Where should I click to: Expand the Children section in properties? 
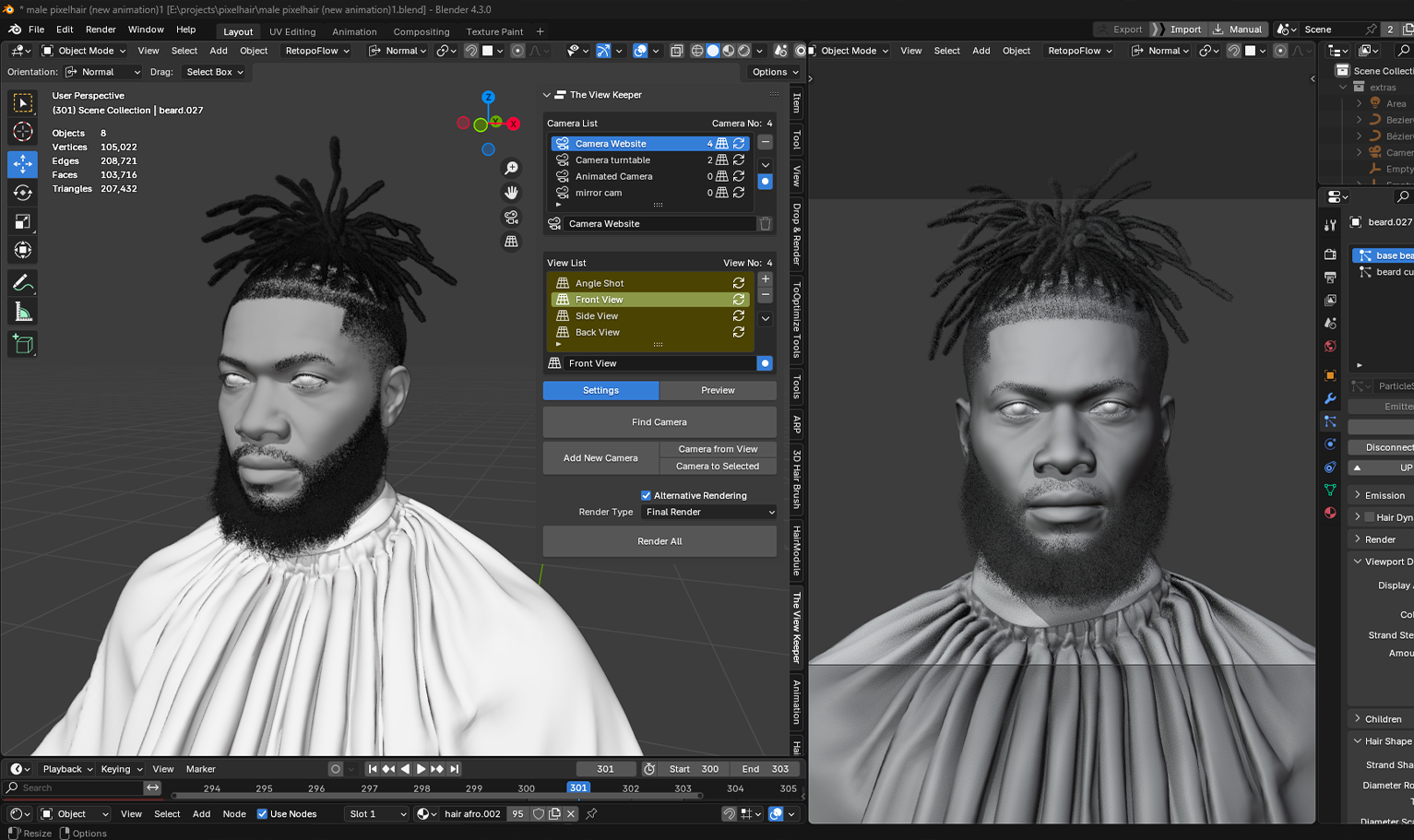[x=1382, y=718]
